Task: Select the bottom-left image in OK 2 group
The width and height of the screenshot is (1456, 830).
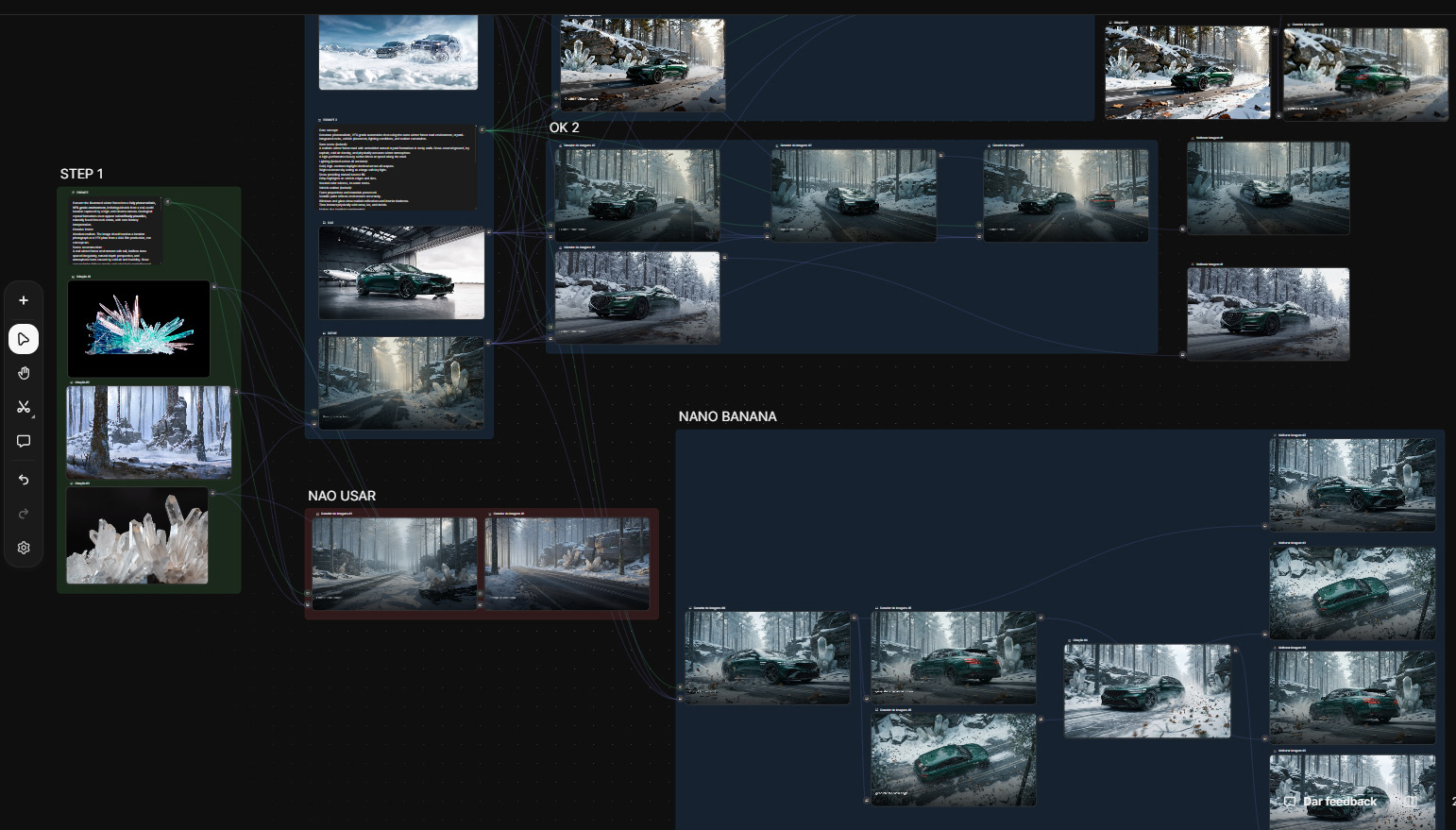Action: tap(637, 297)
